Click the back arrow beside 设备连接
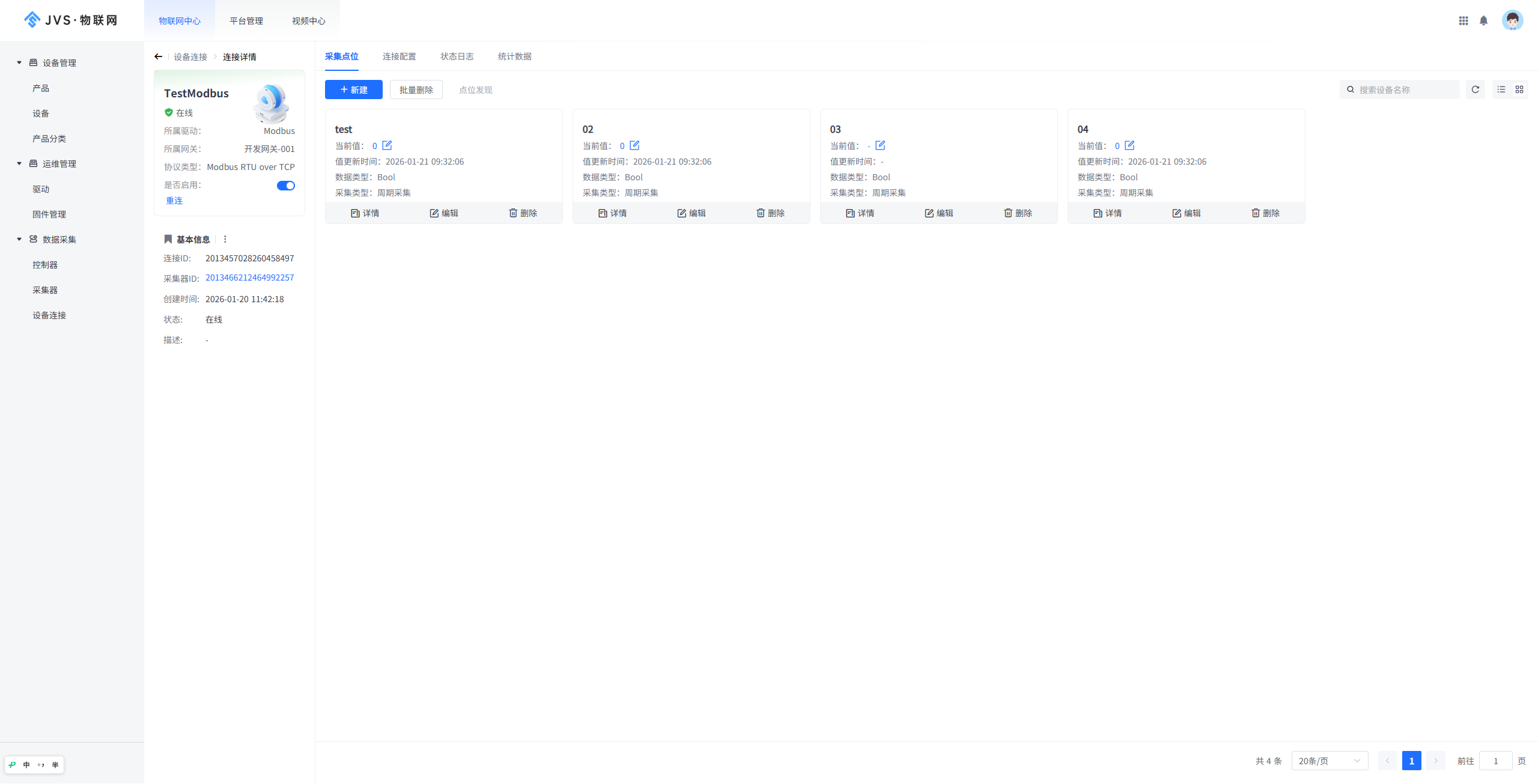Screen dimensions: 1538x784 (x=158, y=56)
